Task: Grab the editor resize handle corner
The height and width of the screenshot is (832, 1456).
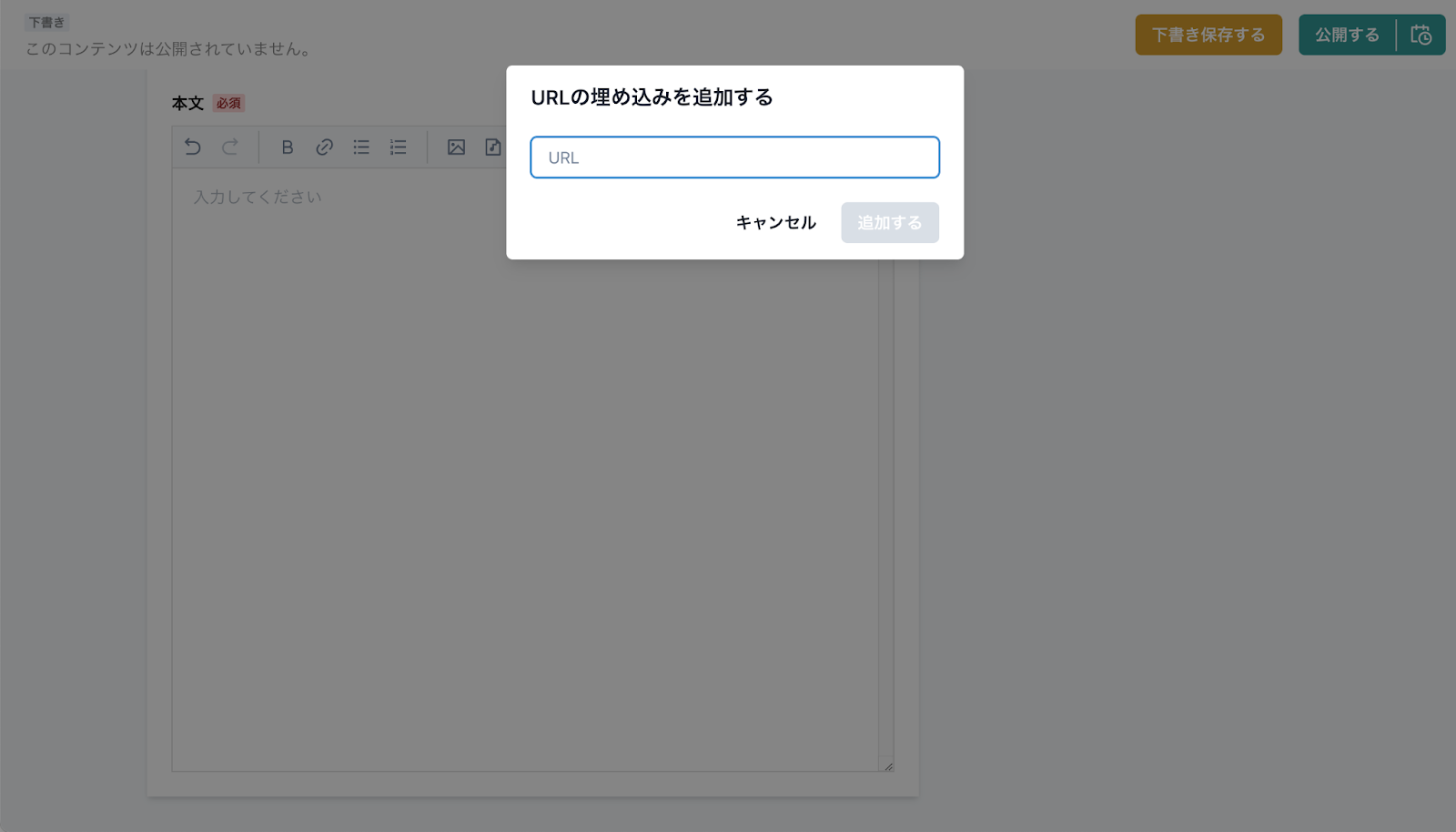Action: pos(887,766)
